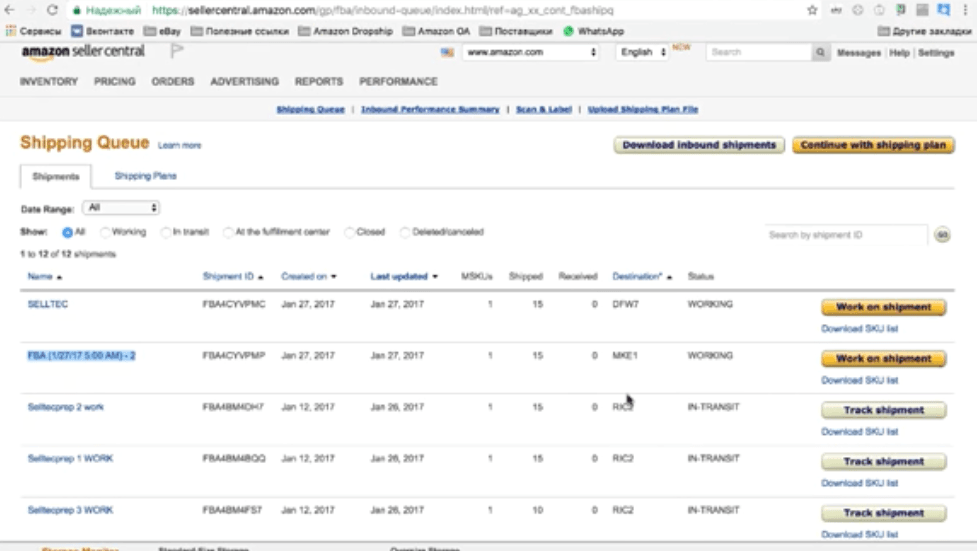The image size is (977, 551).
Task: Click the Search by shipment ID field
Action: click(x=846, y=235)
